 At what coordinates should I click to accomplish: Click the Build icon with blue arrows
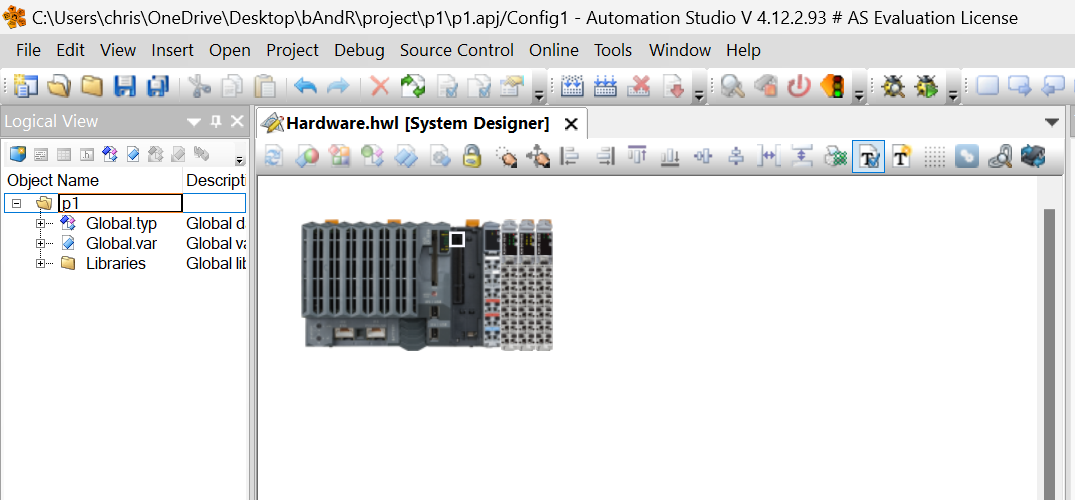tap(572, 86)
